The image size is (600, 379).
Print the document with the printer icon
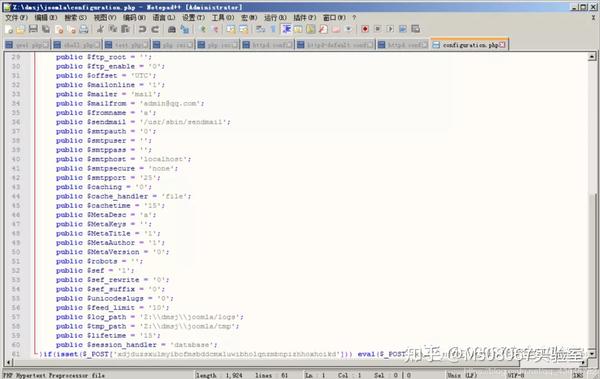(x=84, y=29)
